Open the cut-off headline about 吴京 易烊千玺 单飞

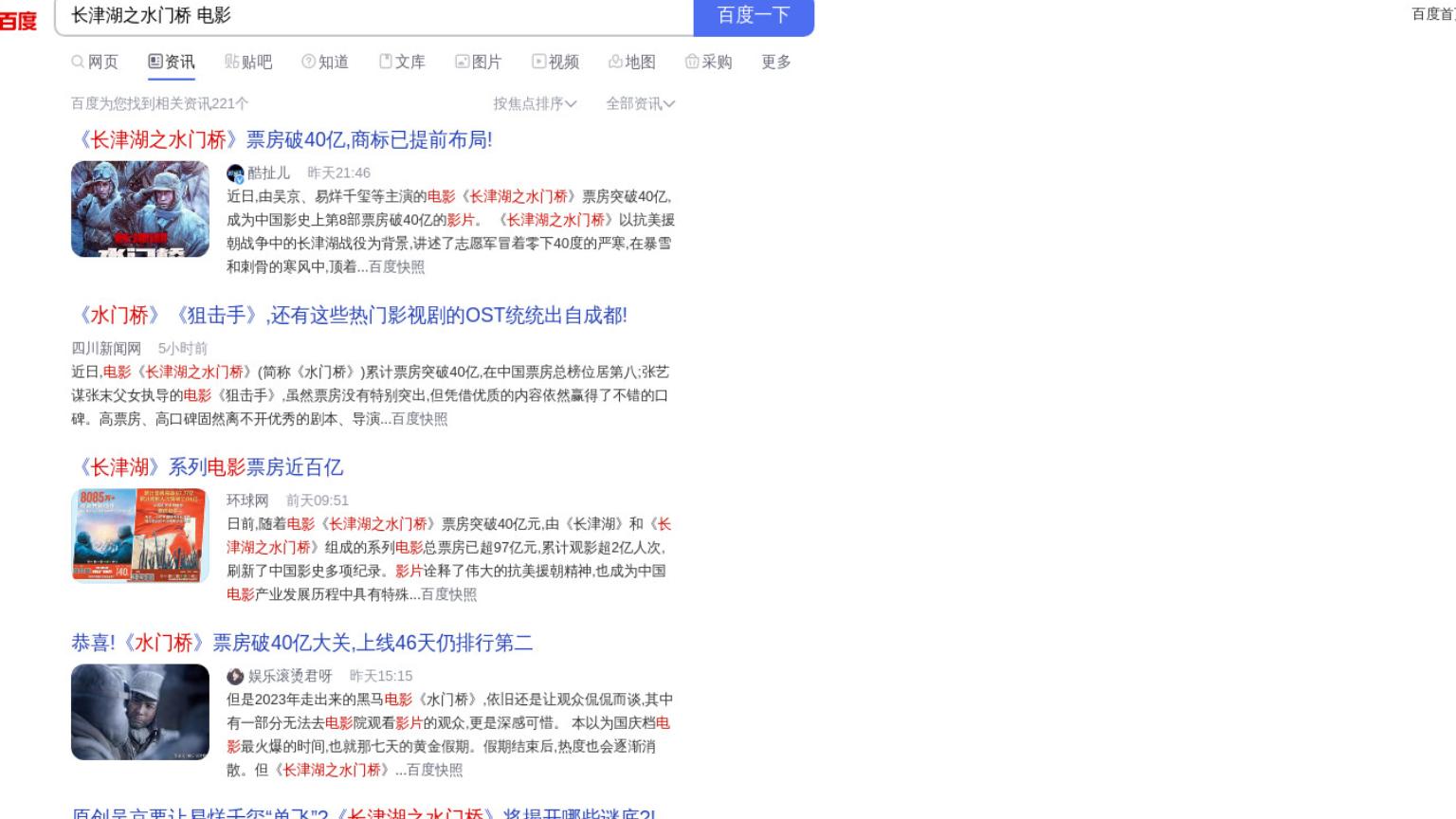click(x=363, y=813)
